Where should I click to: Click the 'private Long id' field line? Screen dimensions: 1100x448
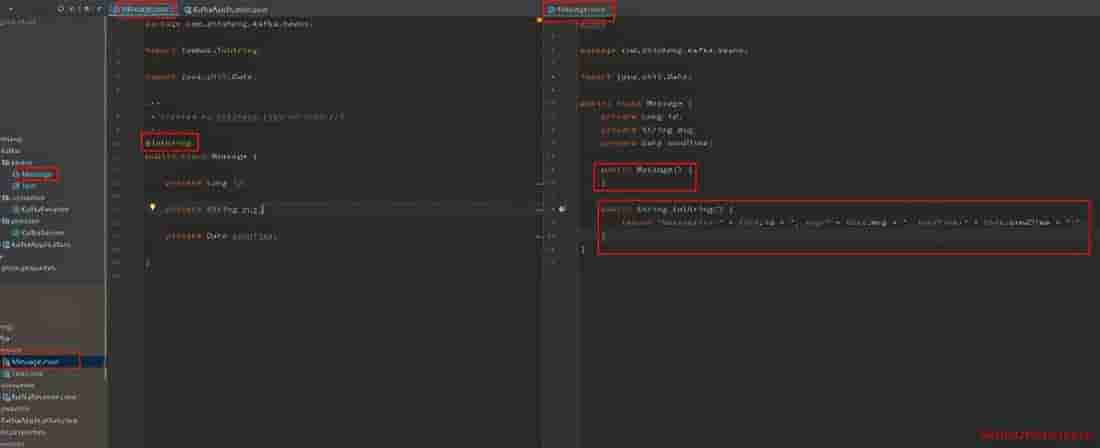tap(204, 183)
